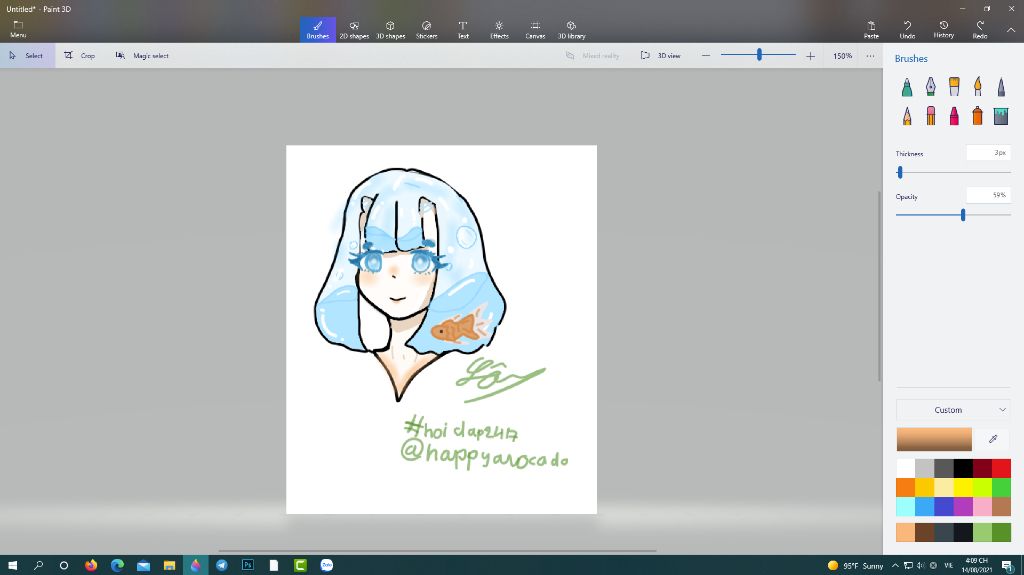Choose the black color swatch

click(963, 468)
